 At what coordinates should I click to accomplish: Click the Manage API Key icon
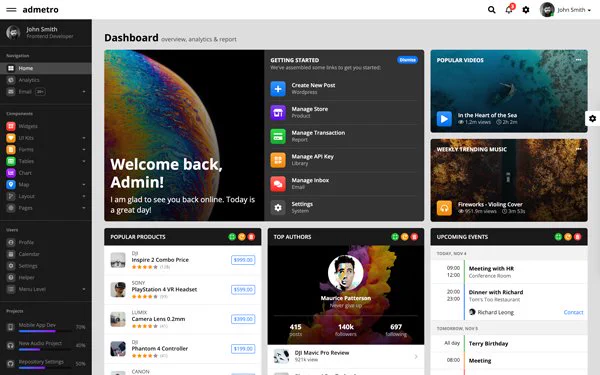pos(278,160)
